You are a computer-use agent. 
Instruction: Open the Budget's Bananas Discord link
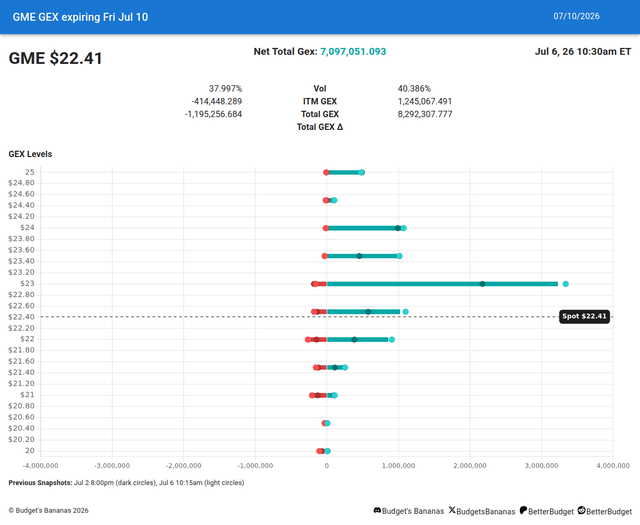click(x=413, y=511)
